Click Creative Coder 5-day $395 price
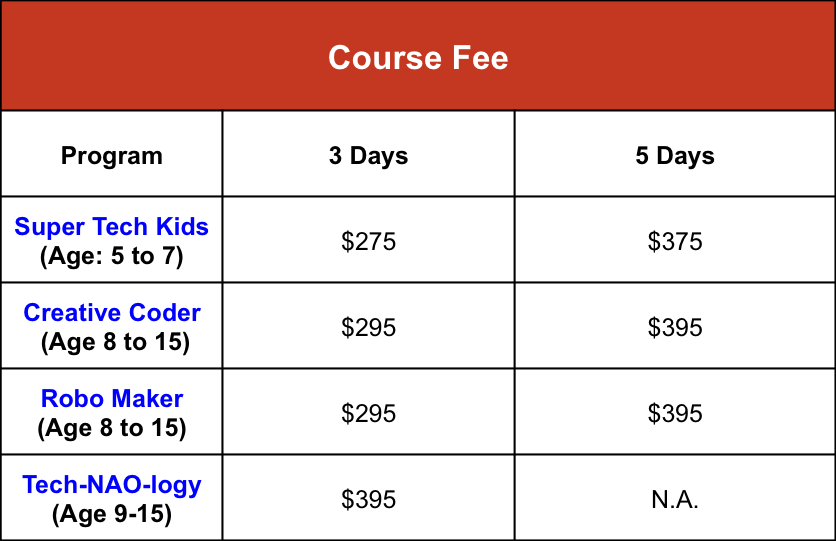This screenshot has width=836, height=541. tap(675, 327)
